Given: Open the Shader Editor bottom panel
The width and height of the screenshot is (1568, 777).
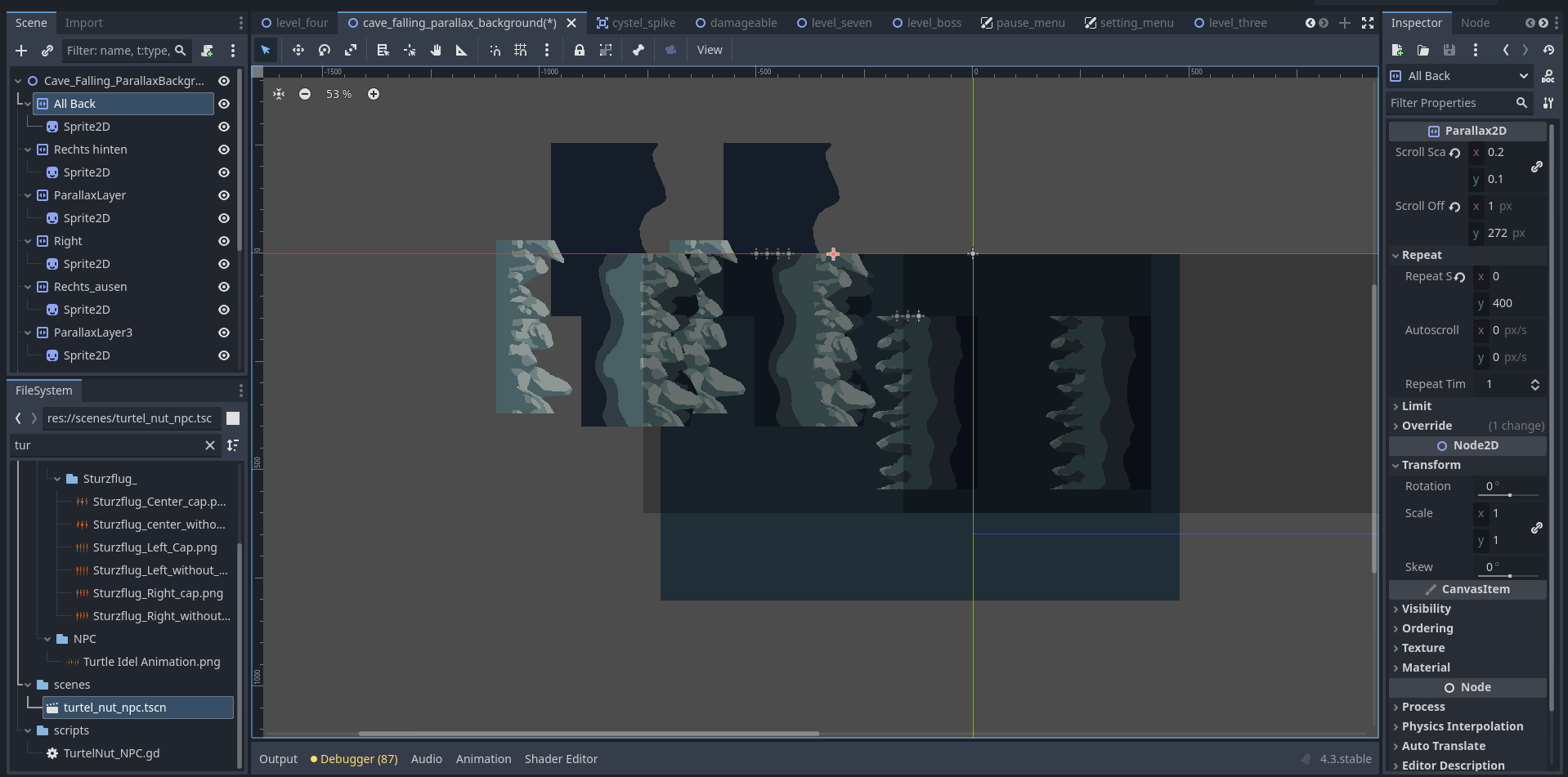Looking at the screenshot, I should point(561,759).
